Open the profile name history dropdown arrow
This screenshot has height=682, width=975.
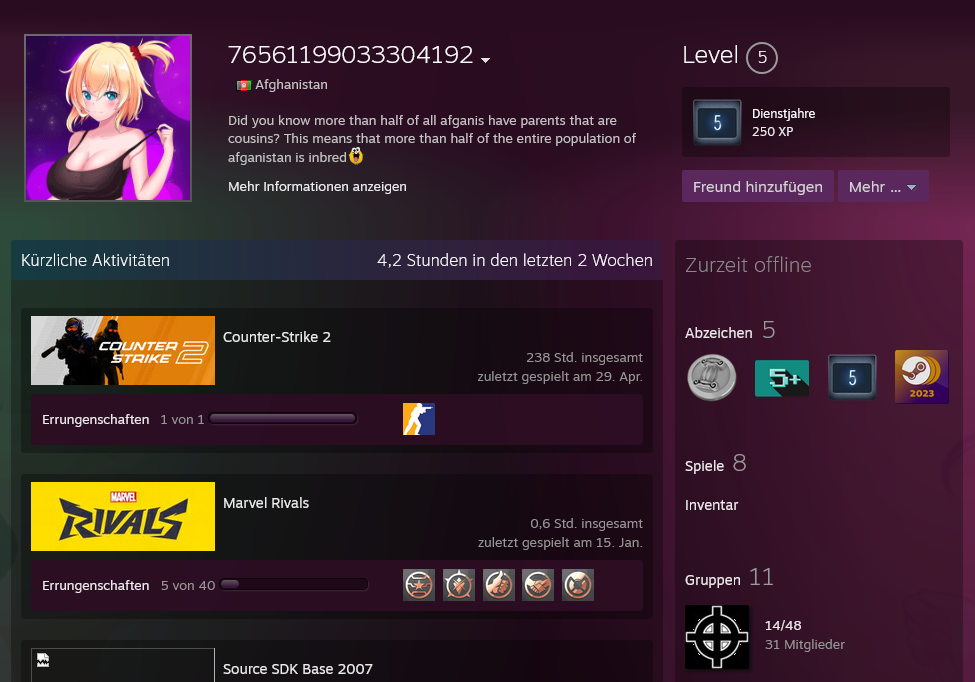point(486,60)
